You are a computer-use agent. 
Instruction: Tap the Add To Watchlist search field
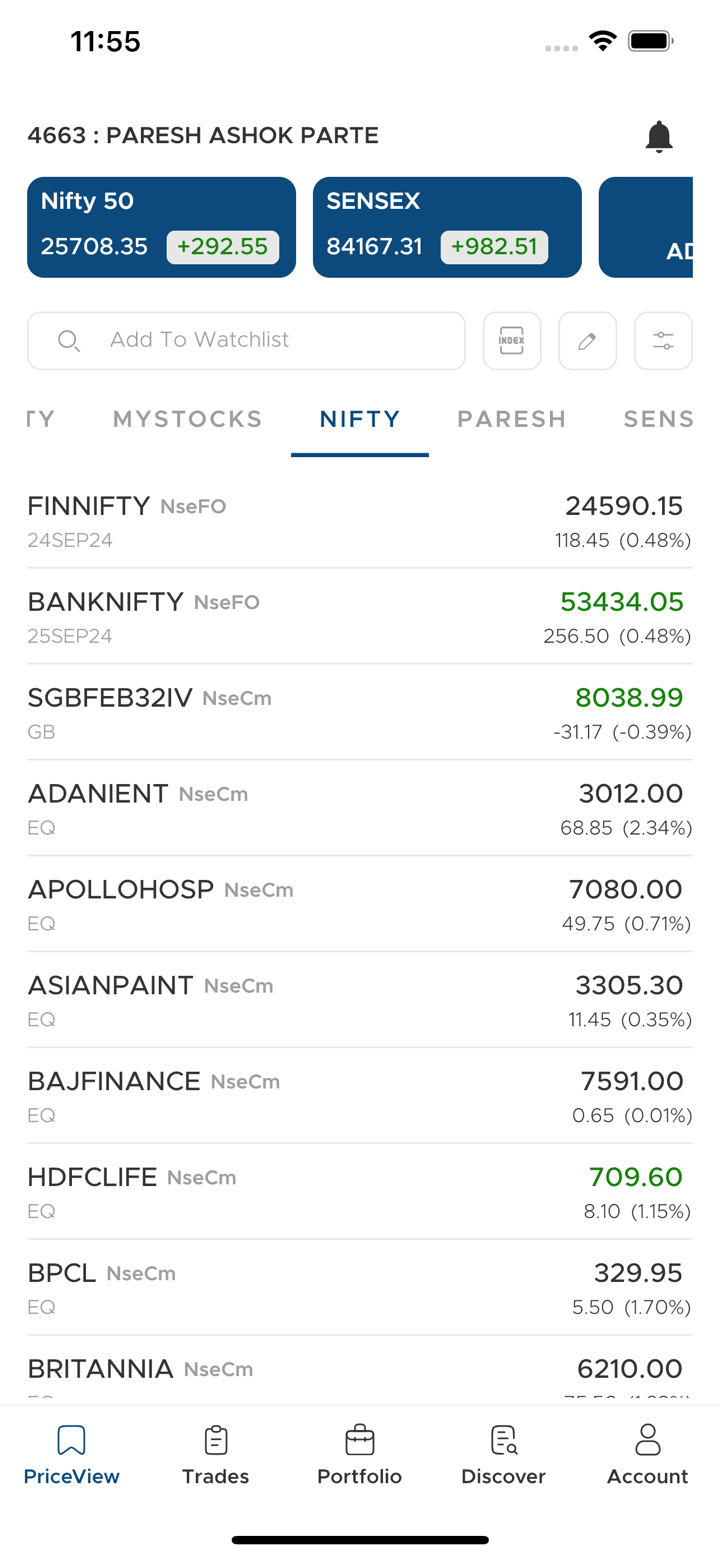click(246, 341)
